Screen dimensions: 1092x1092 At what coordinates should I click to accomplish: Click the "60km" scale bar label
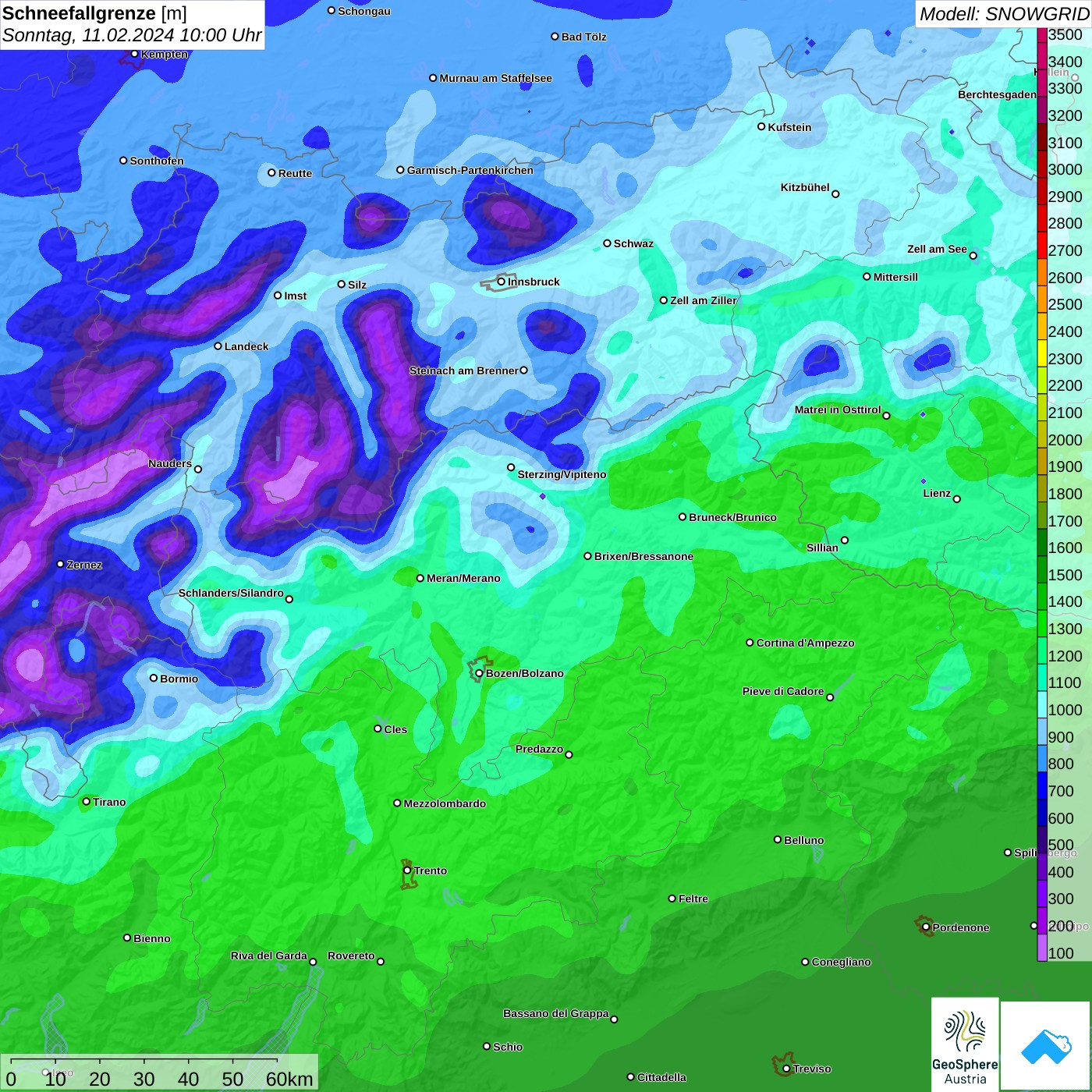[289, 1080]
